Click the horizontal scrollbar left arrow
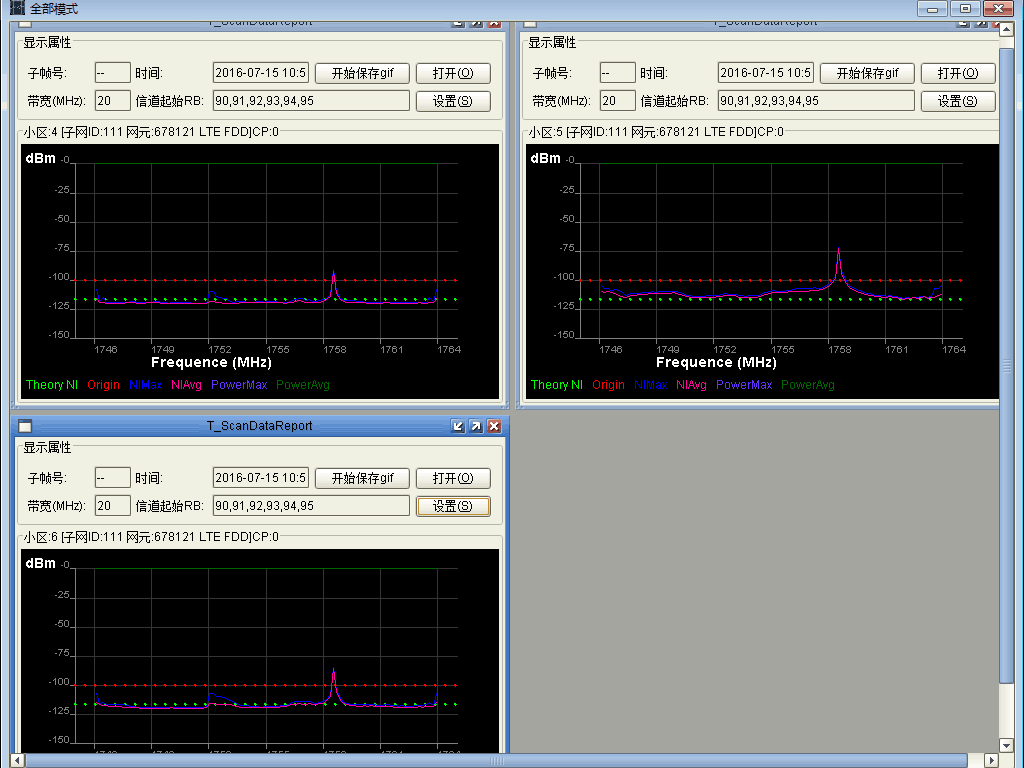1024x768 pixels. click(x=18, y=760)
